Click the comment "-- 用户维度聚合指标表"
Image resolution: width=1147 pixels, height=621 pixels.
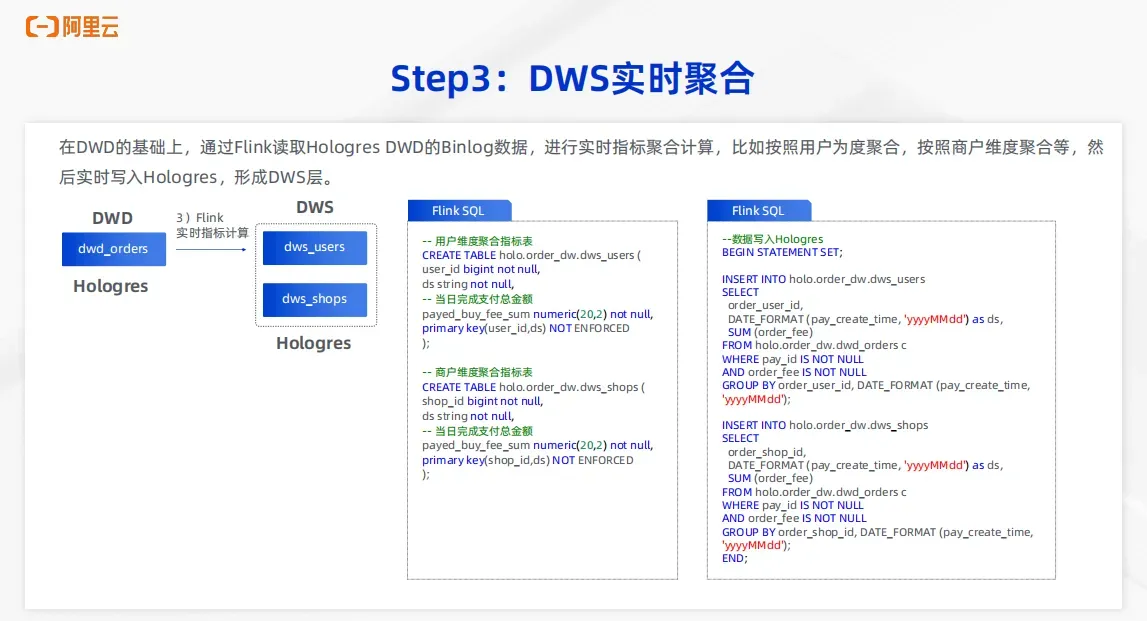(x=477, y=241)
